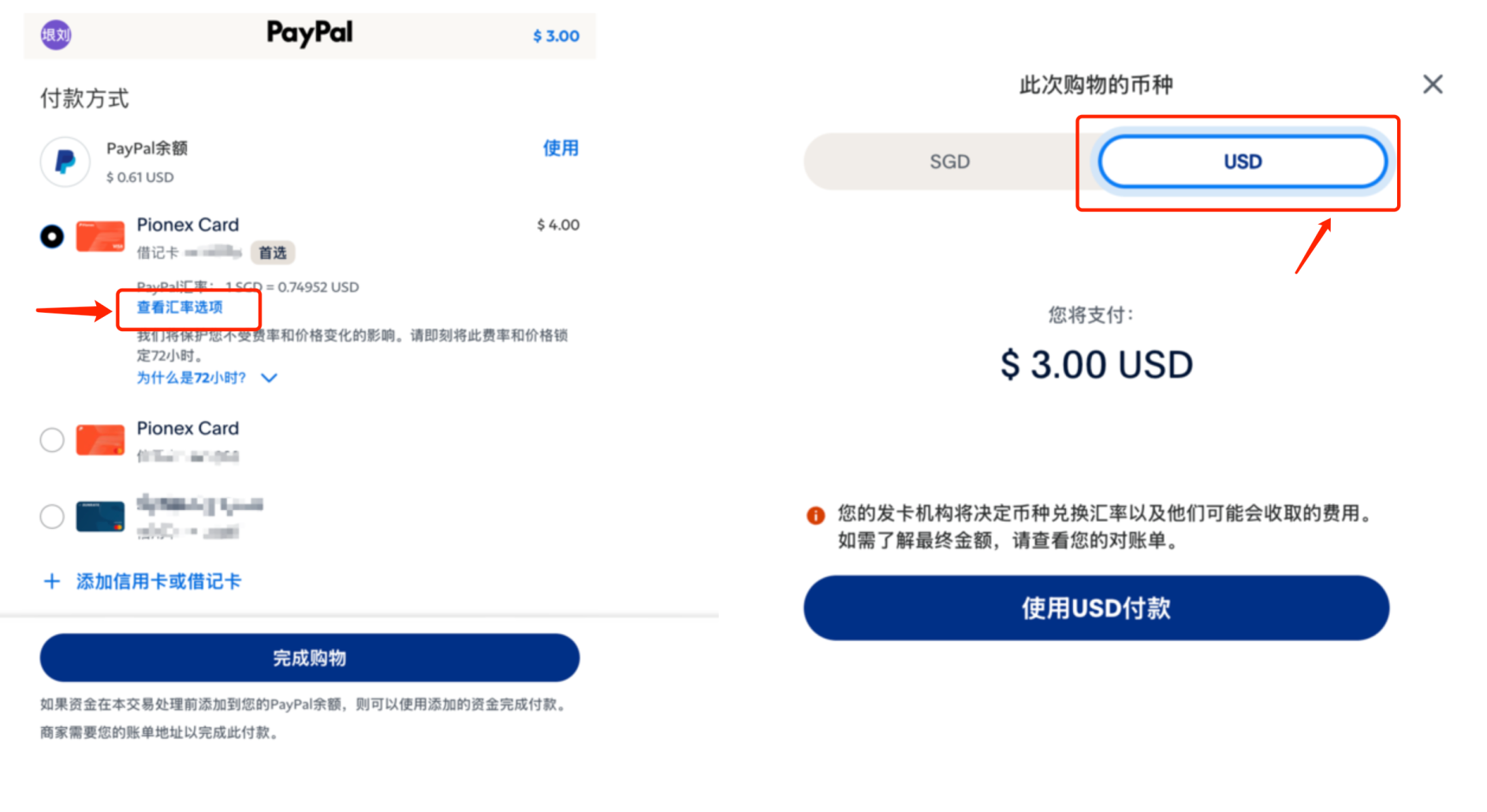Open the purple profile avatar top-left

55,35
